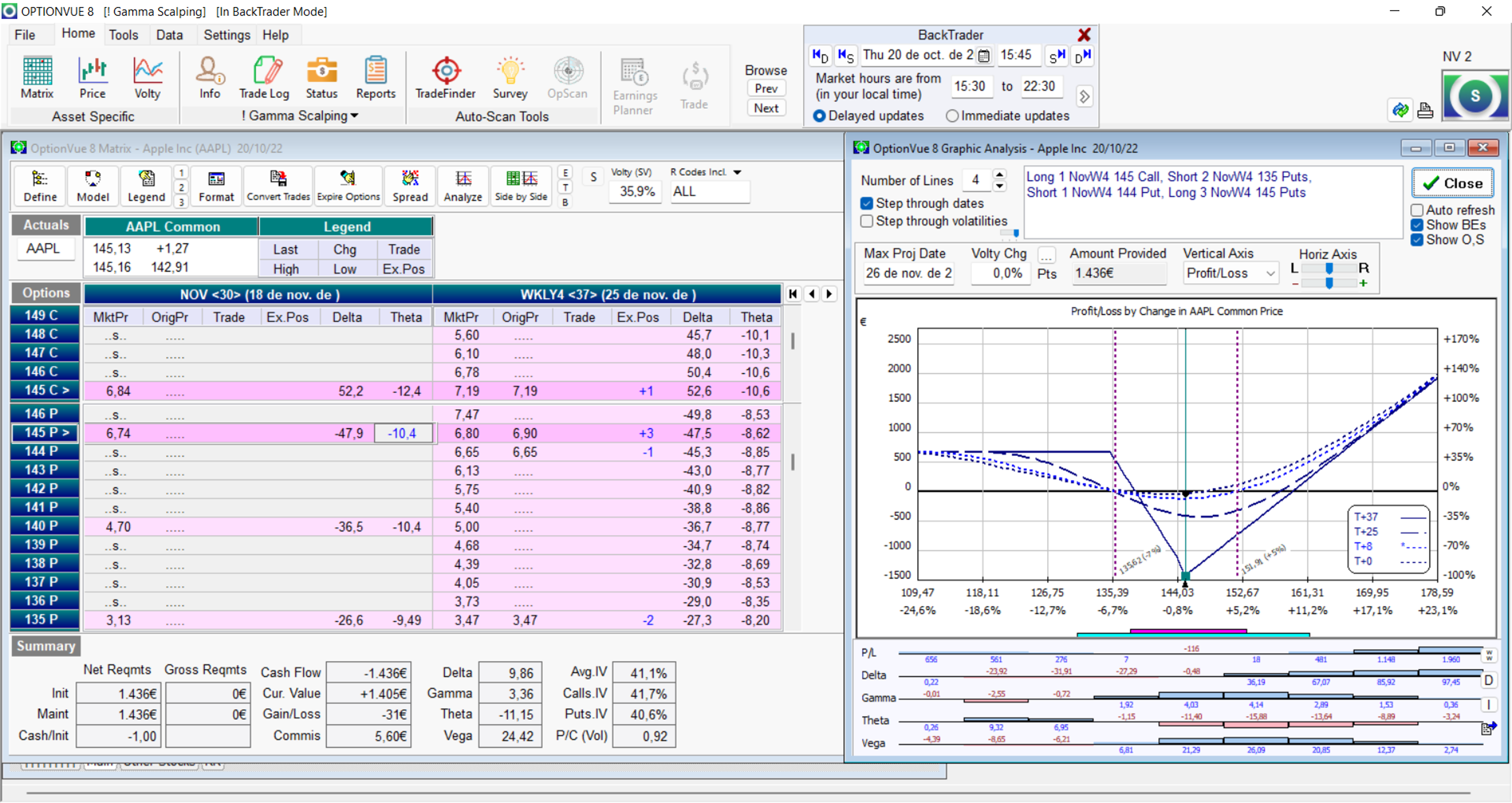Image resolution: width=1512 pixels, height=803 pixels.
Task: Step back one day in BackTrader
Action: (820, 55)
